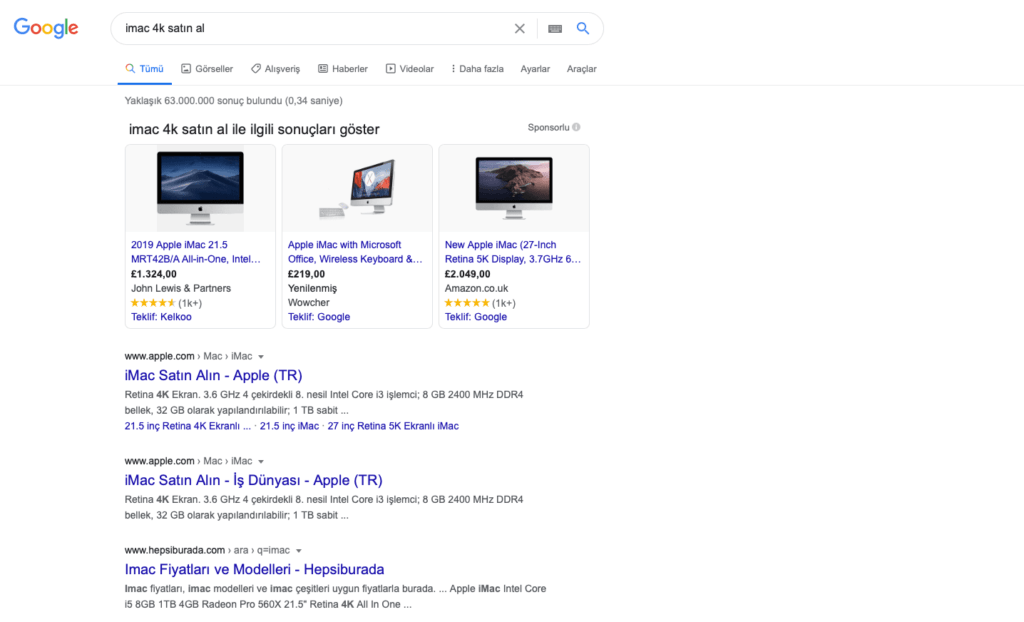Click the Google logo
This screenshot has width=1024, height=622.
[x=46, y=27]
